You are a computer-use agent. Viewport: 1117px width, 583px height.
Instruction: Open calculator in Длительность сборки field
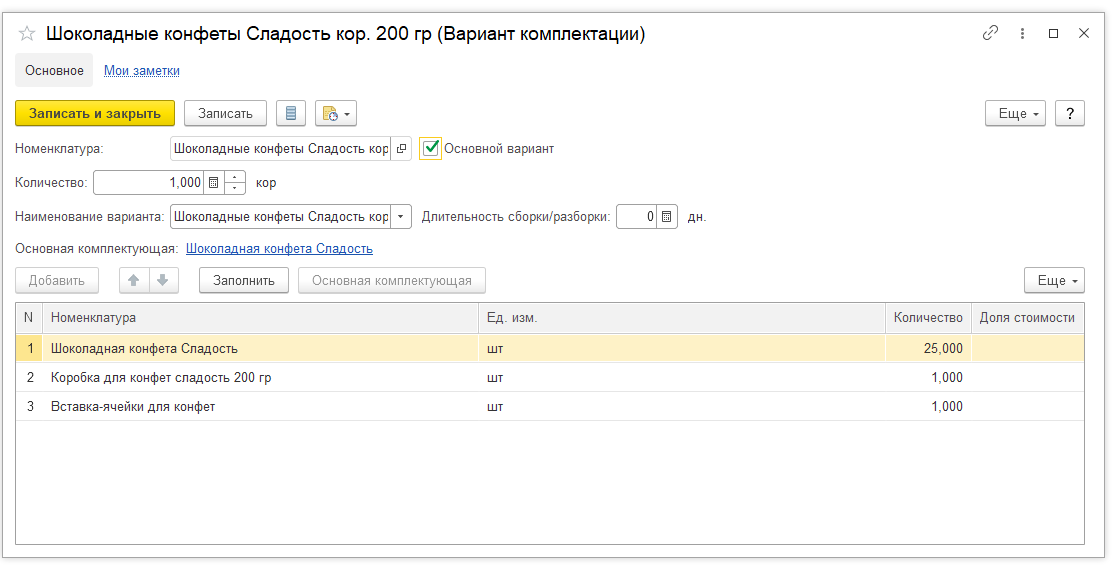coord(666,217)
